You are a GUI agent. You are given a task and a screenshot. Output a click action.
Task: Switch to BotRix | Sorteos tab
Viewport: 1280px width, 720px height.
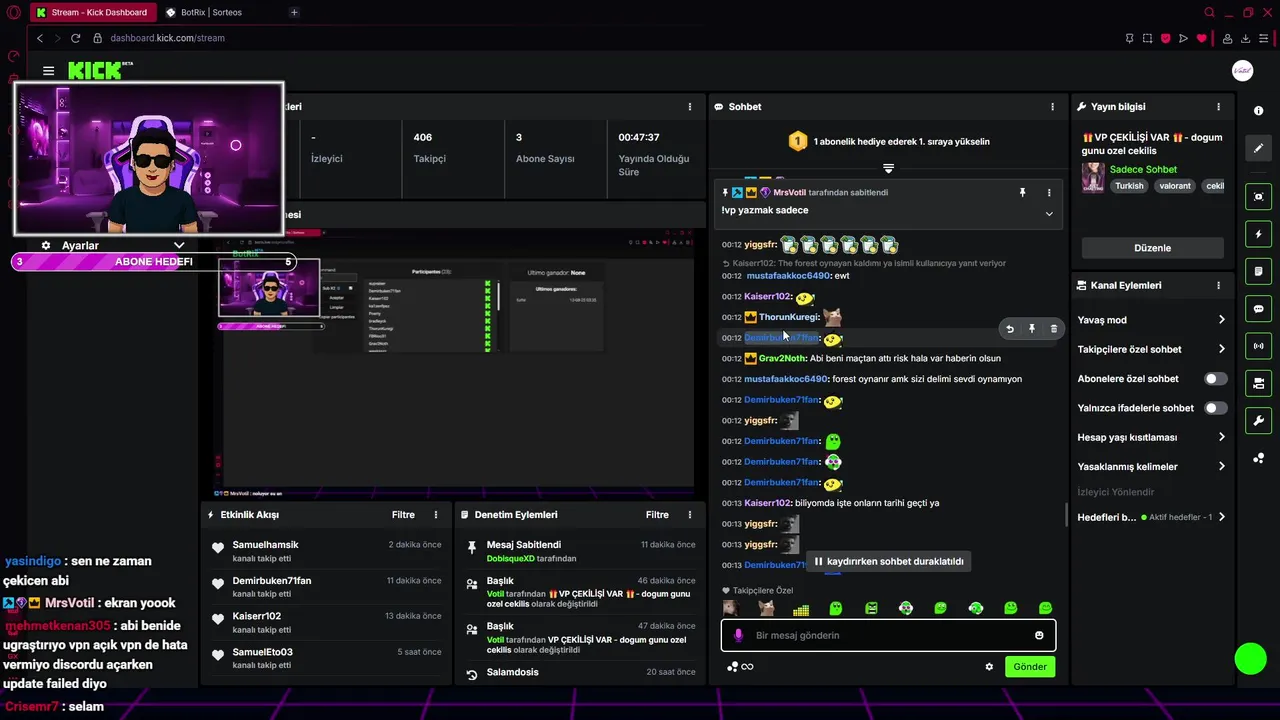tap(211, 12)
